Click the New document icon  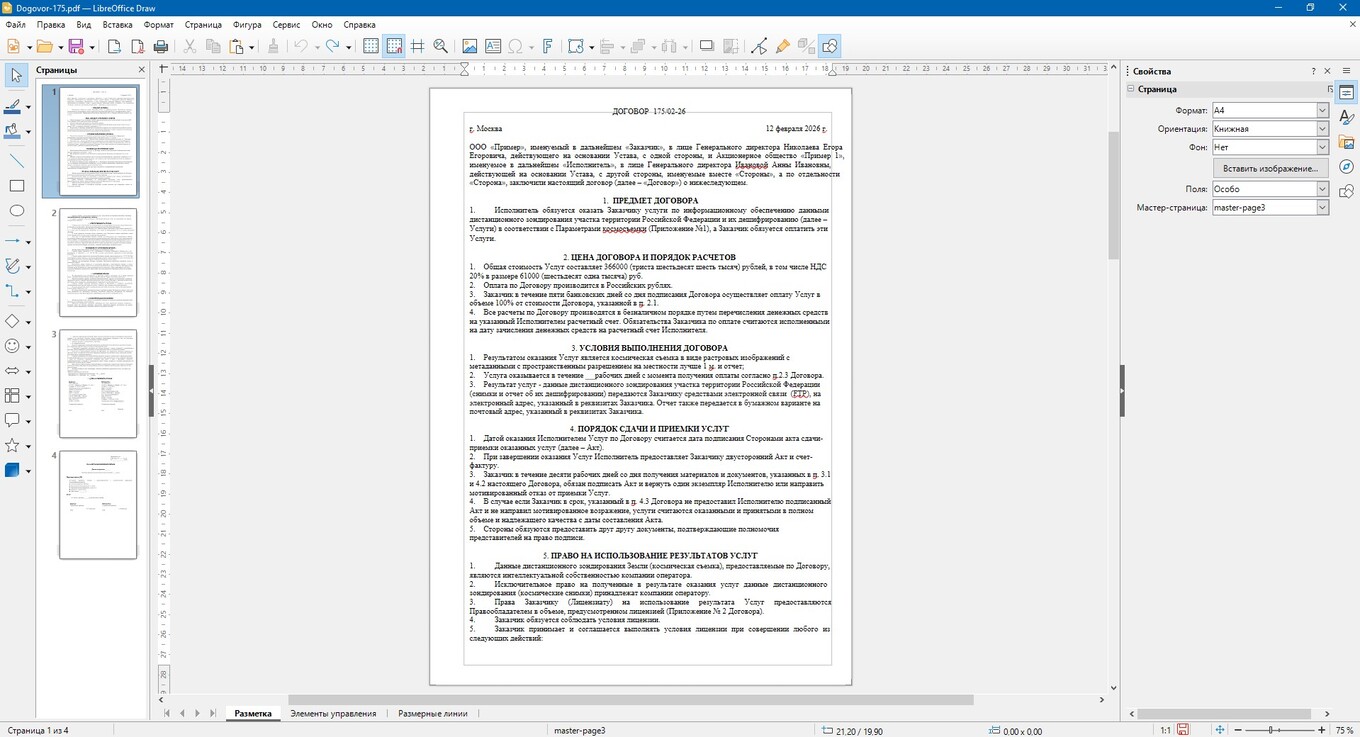[13, 46]
